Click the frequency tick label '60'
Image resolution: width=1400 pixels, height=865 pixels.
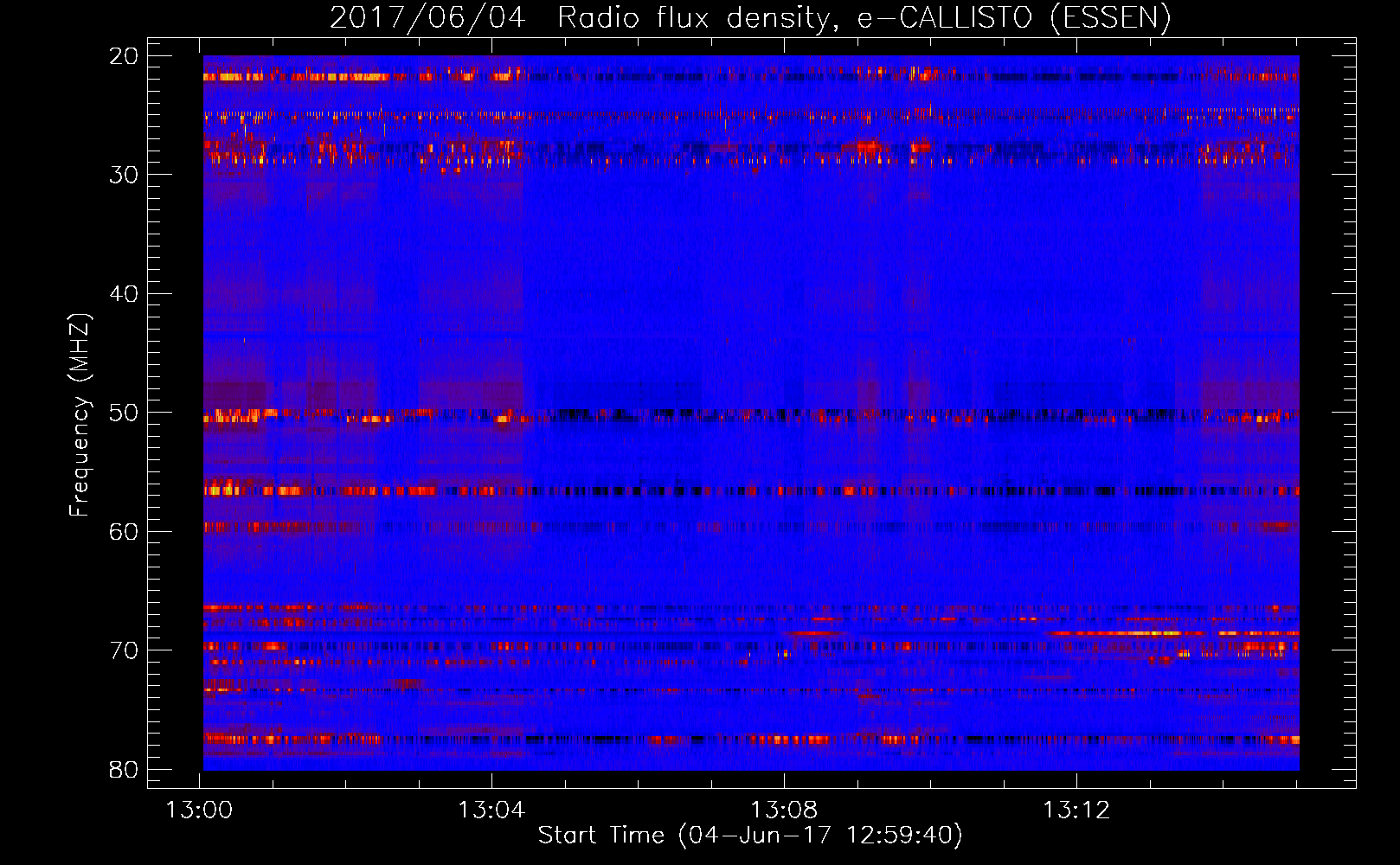[x=124, y=532]
